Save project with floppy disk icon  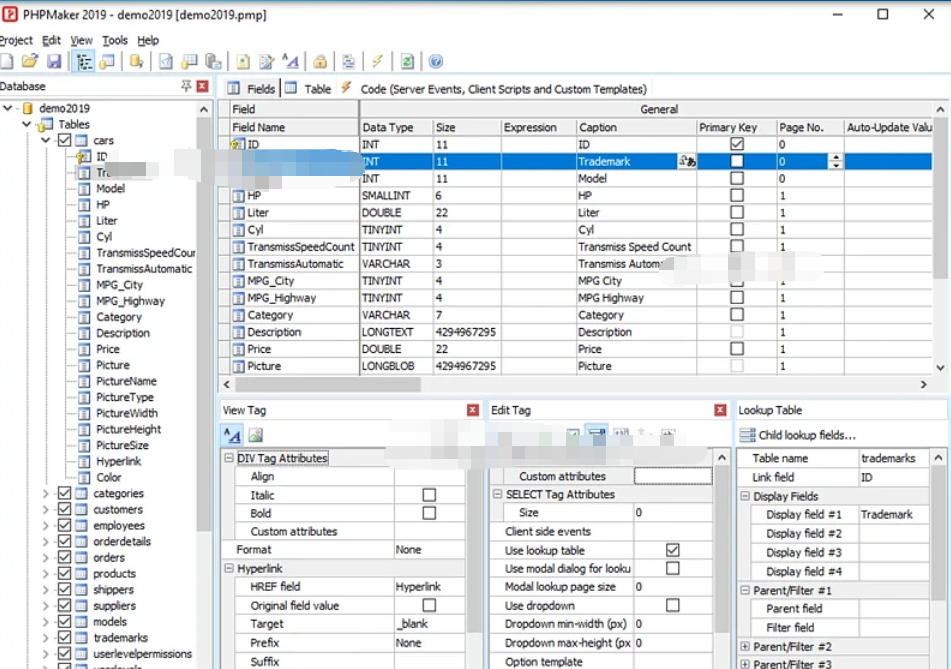(54, 61)
